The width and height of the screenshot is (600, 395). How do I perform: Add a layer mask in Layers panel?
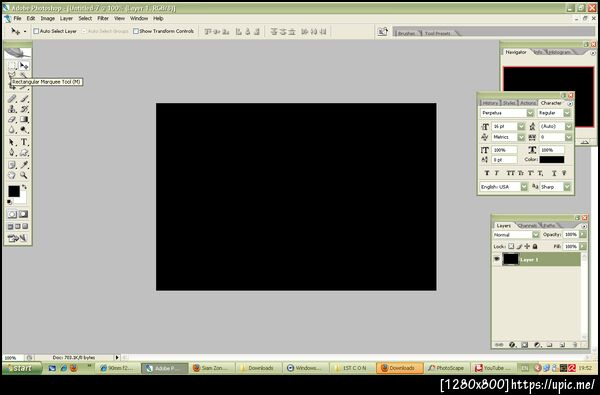point(525,345)
